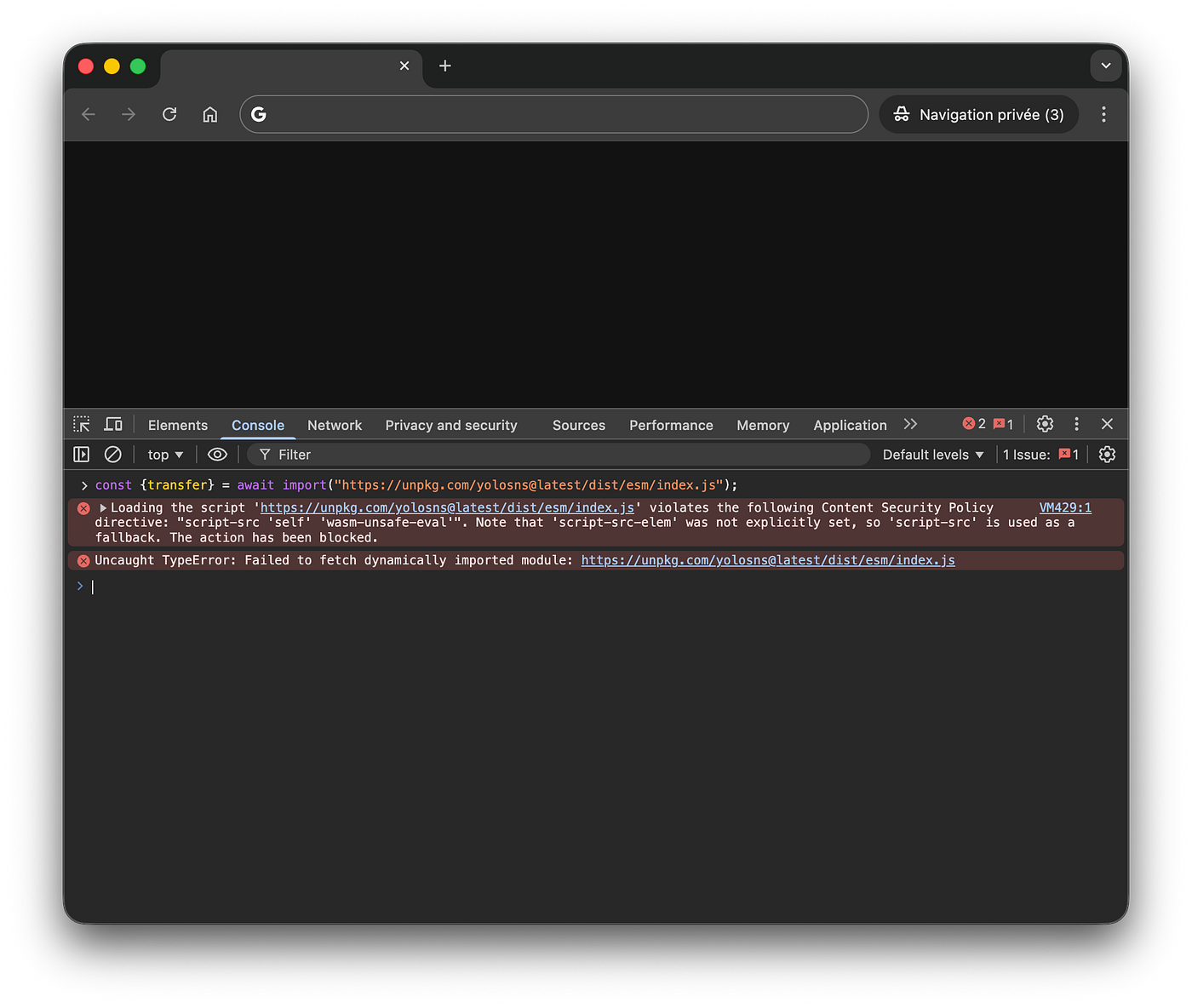The height and width of the screenshot is (1008, 1192).
Task: Toggle the device toolbar
Action: (112, 423)
